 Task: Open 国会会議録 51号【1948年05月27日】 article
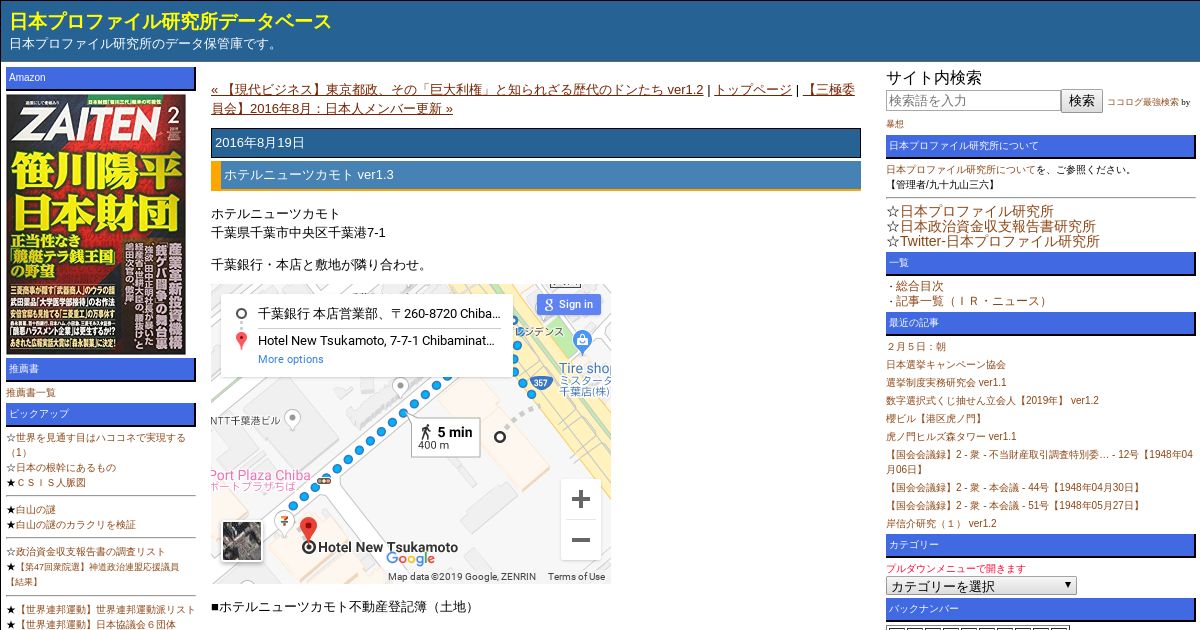coord(1013,506)
